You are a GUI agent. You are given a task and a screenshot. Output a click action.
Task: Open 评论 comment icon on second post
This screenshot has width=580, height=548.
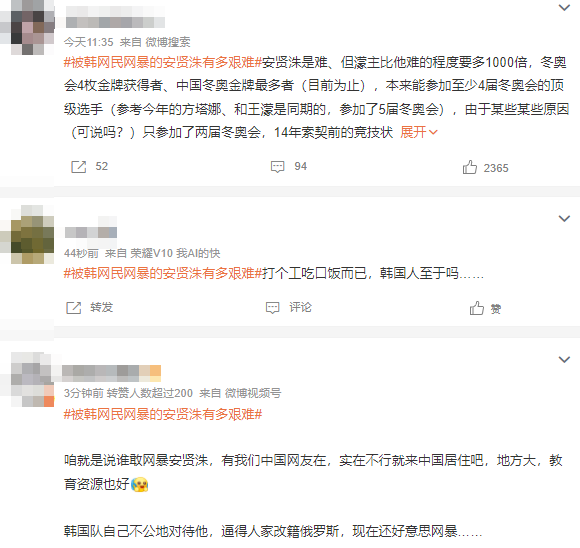tap(273, 307)
